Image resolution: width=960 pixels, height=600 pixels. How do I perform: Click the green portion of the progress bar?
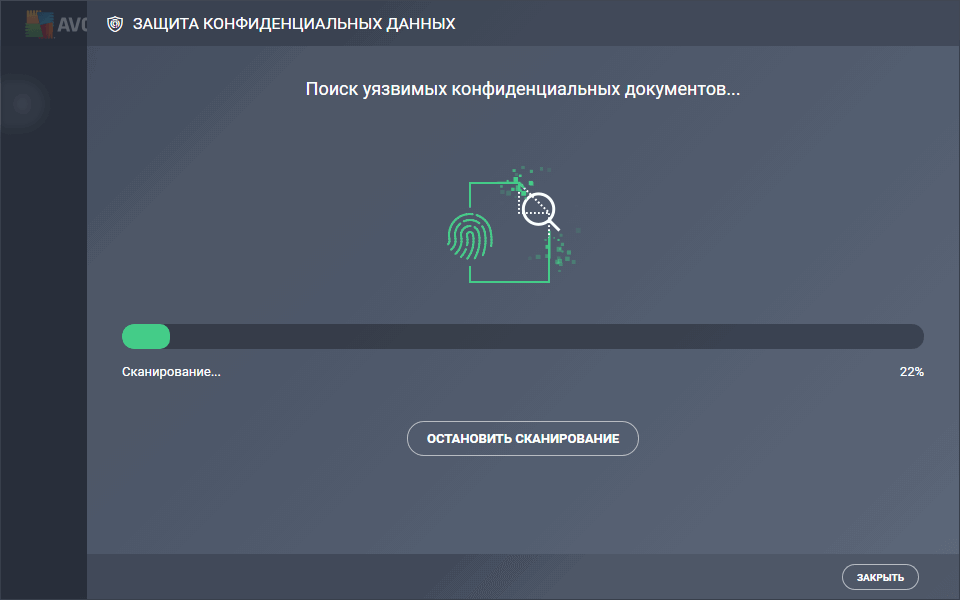145,336
